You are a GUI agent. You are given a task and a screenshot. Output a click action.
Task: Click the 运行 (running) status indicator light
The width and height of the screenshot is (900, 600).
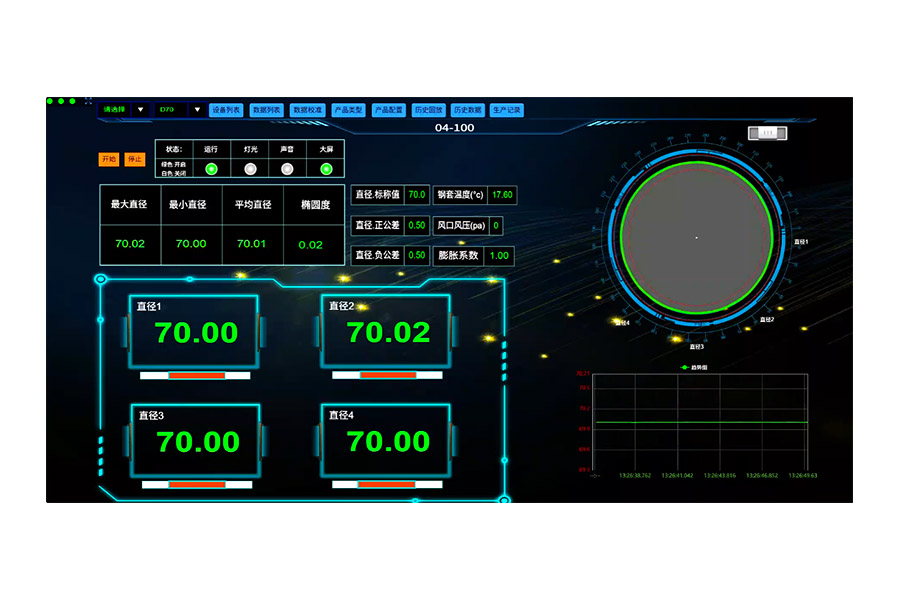211,169
